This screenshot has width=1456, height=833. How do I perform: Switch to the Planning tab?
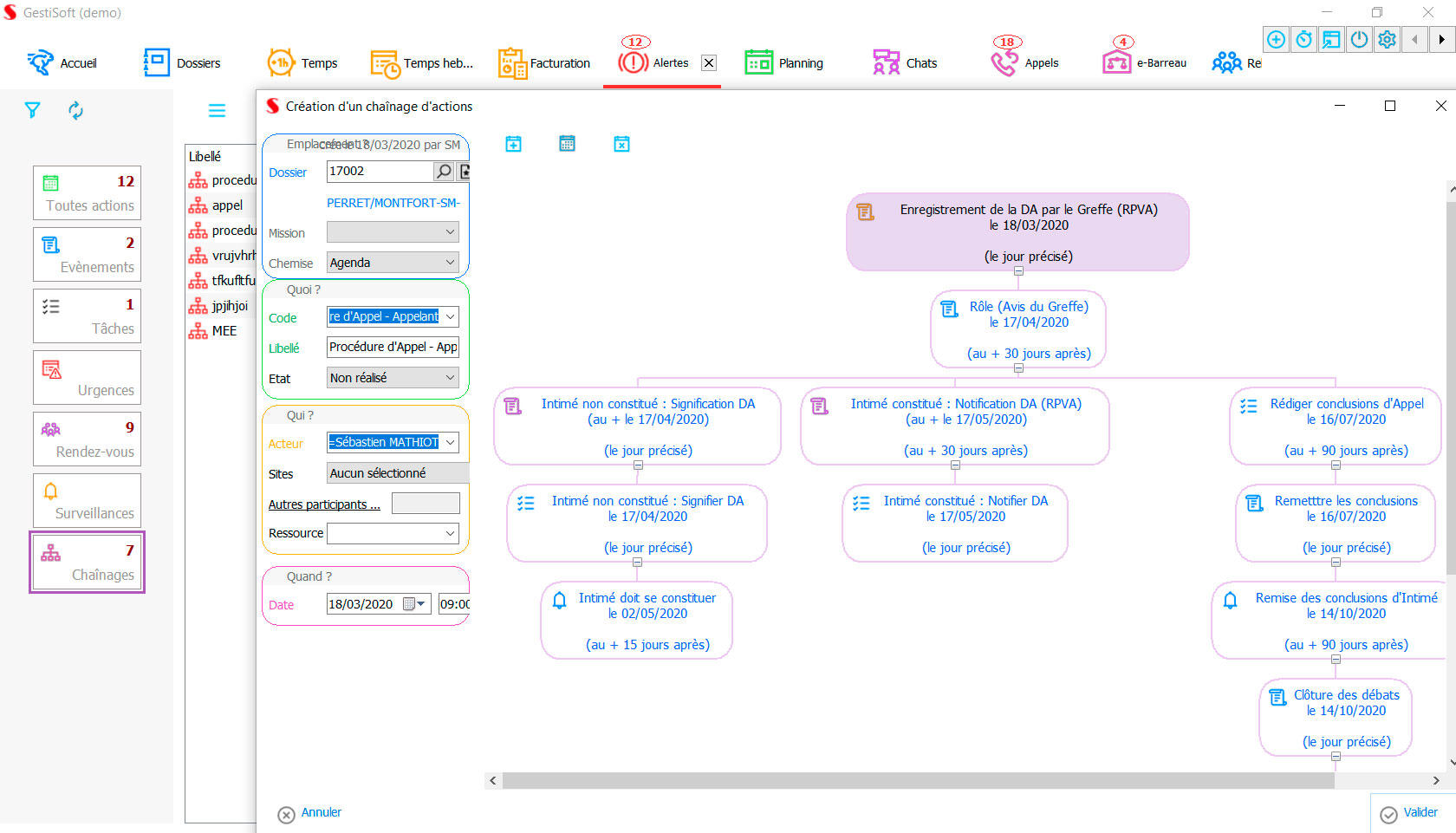(784, 63)
